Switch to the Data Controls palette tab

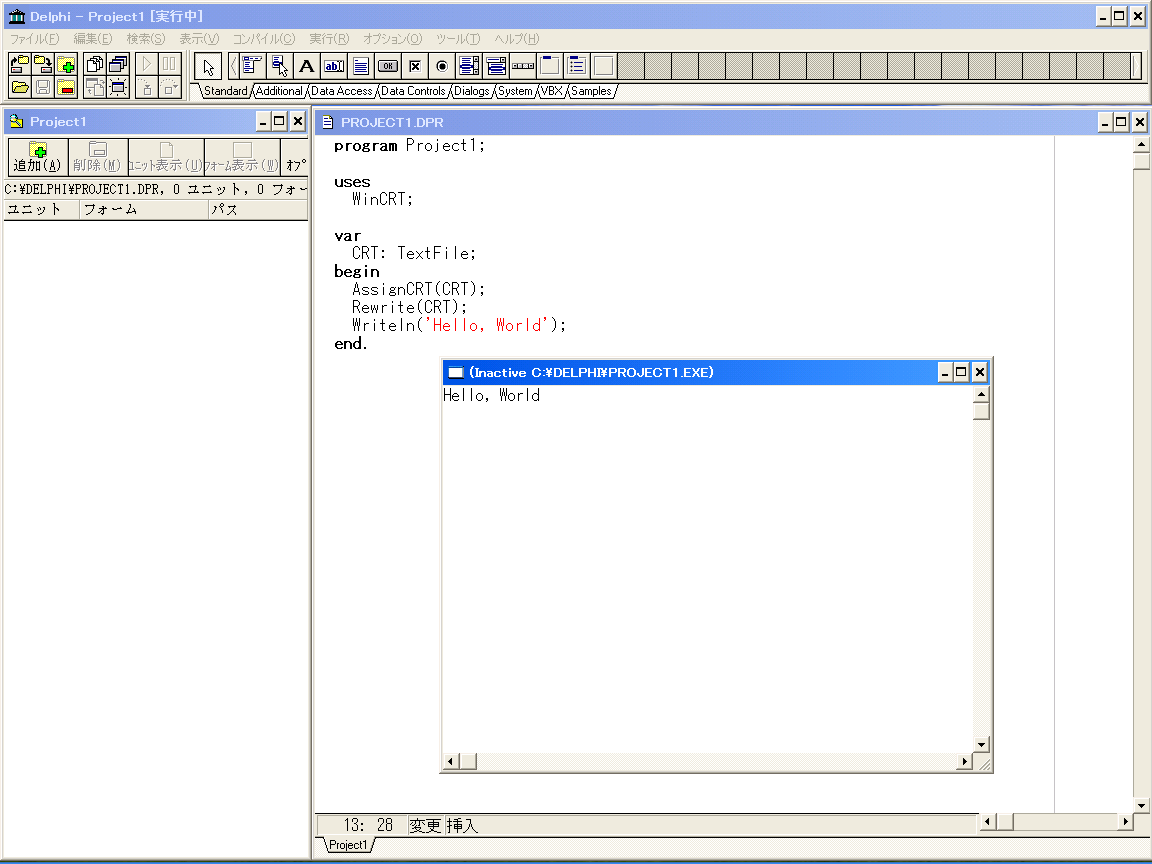[x=414, y=91]
